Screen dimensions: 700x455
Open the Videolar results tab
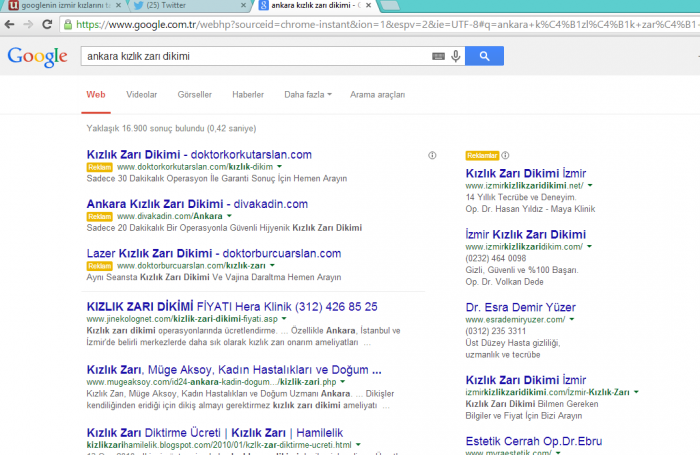coord(142,95)
